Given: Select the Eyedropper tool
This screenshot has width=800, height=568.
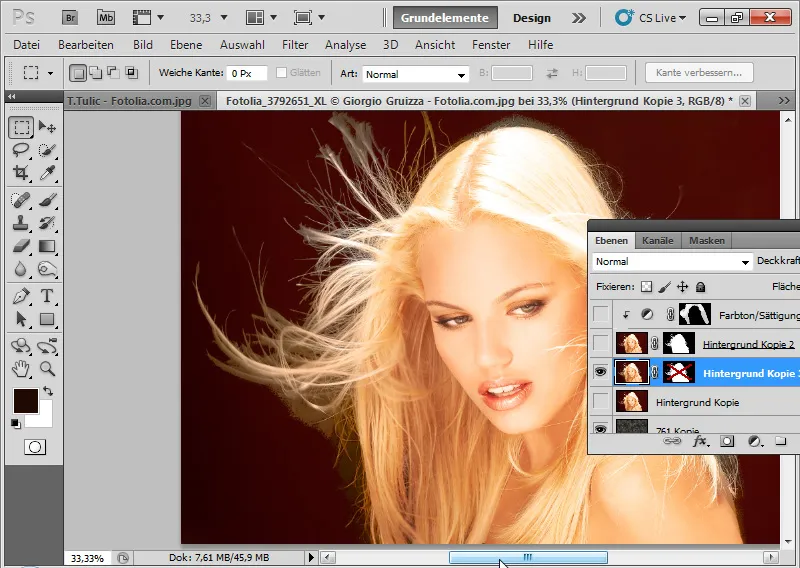Looking at the screenshot, I should pyautogui.click(x=47, y=173).
